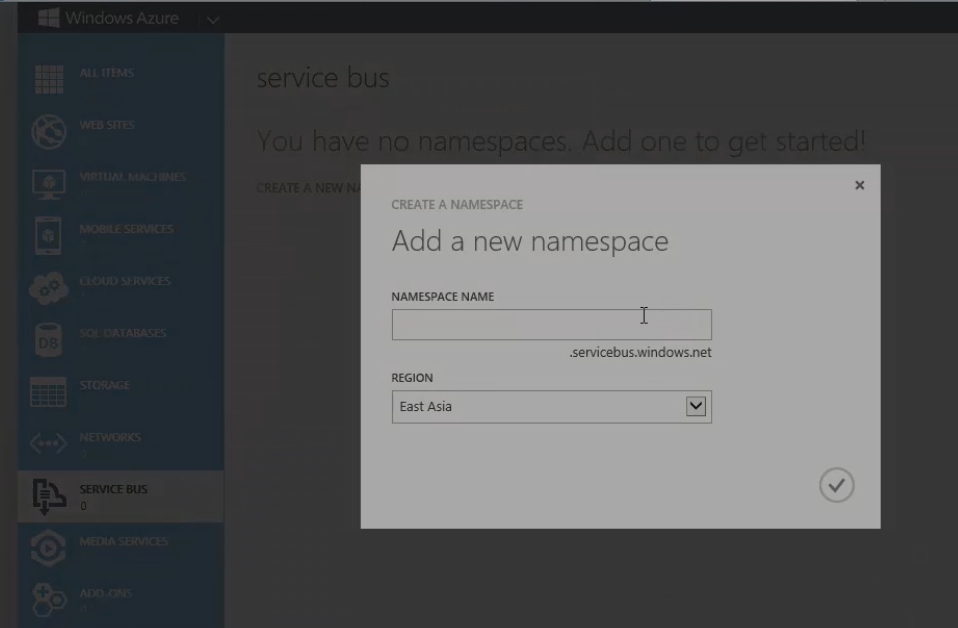Go to ALL ITEMS in the sidebar
Image resolution: width=958 pixels, height=628 pixels.
pos(106,73)
